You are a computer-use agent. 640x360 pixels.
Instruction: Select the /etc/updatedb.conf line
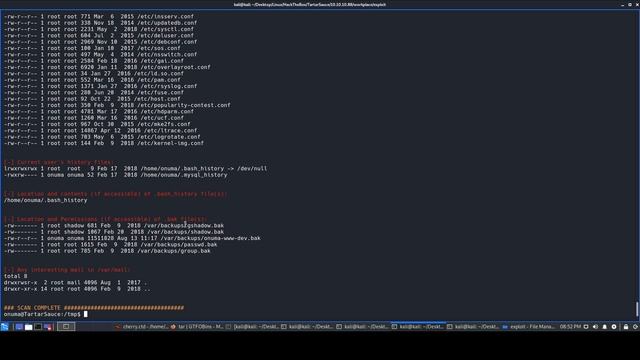100,23
